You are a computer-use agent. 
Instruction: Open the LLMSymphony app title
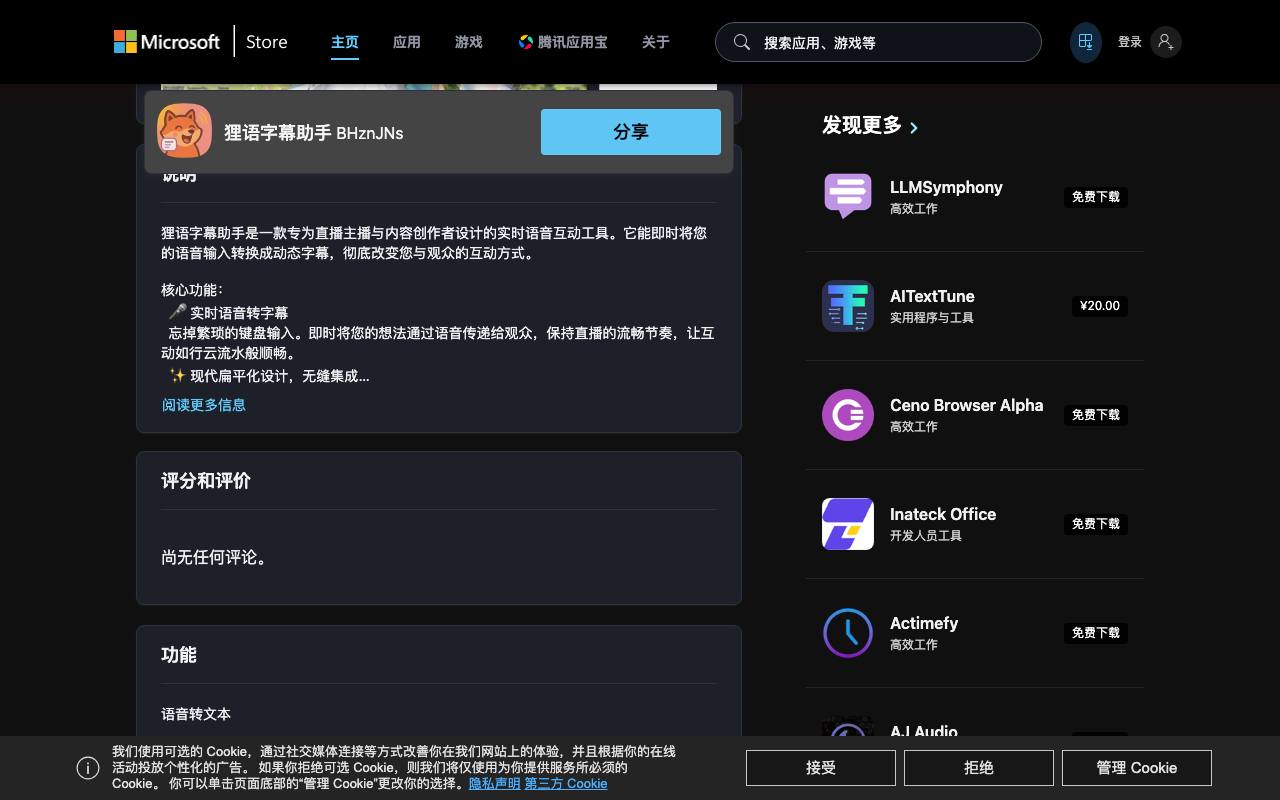click(x=946, y=187)
